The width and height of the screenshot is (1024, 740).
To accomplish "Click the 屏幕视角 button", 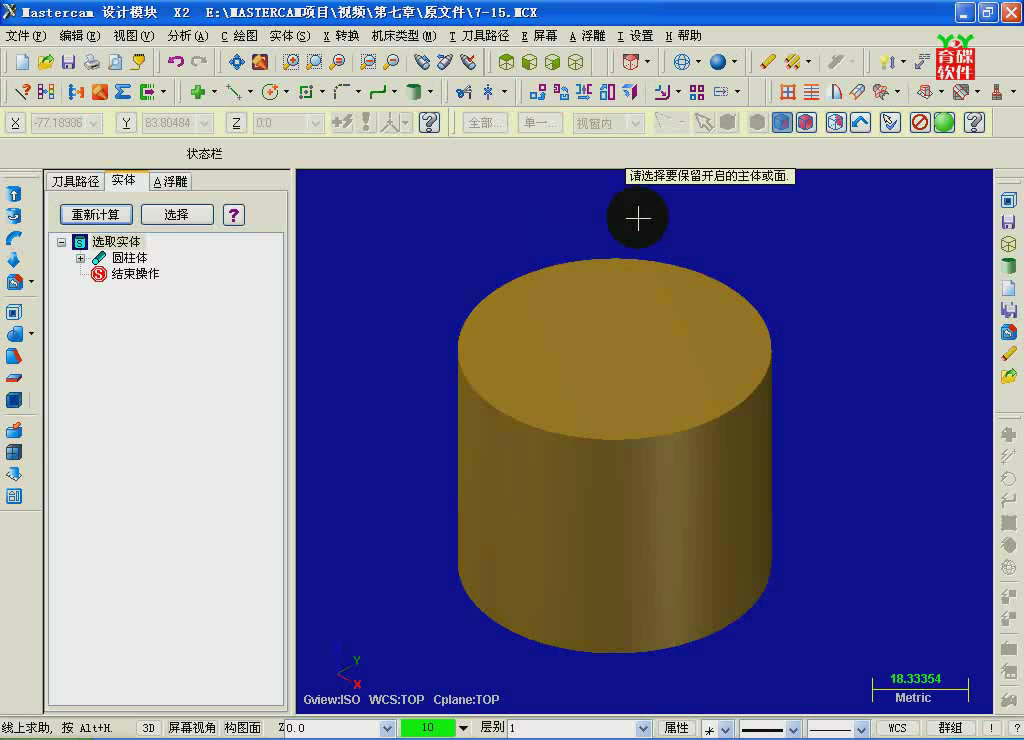I will 191,728.
